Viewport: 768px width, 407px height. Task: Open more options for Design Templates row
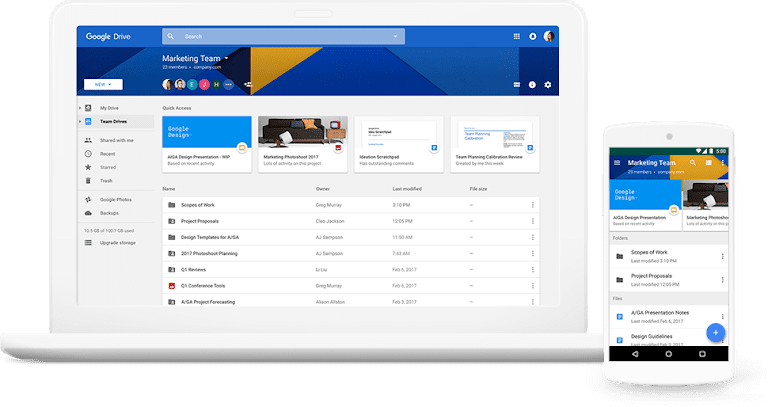coord(532,238)
